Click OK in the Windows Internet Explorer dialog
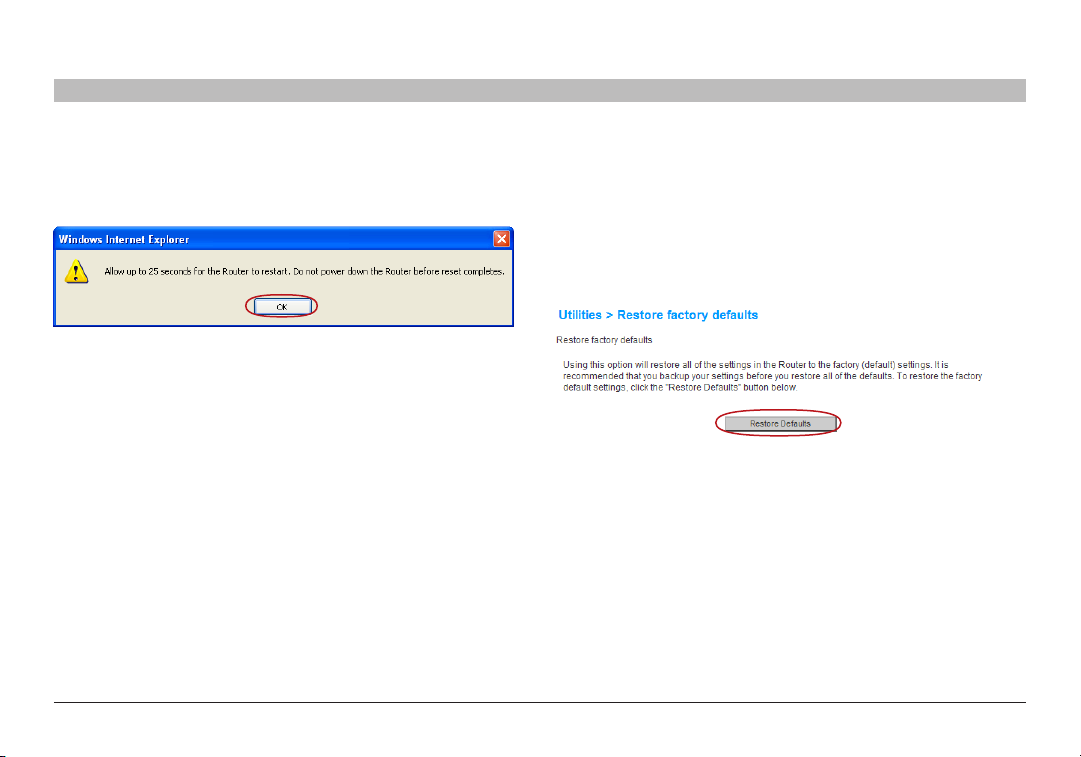The height and width of the screenshot is (757, 1081). 282,307
